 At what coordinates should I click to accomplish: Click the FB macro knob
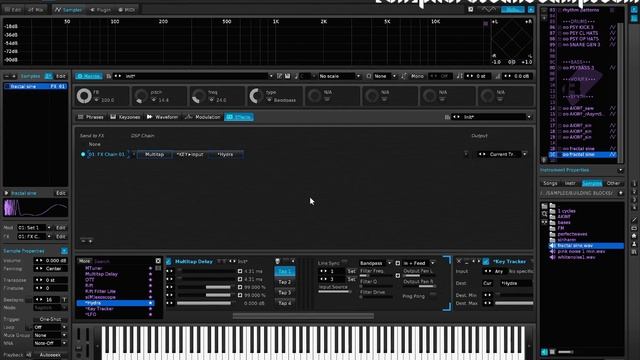coord(84,96)
